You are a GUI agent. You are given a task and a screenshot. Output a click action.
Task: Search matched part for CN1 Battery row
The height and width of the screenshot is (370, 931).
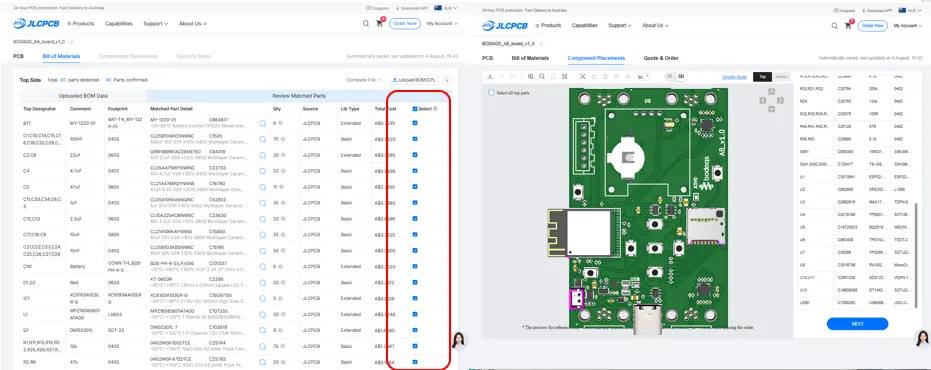click(x=262, y=267)
